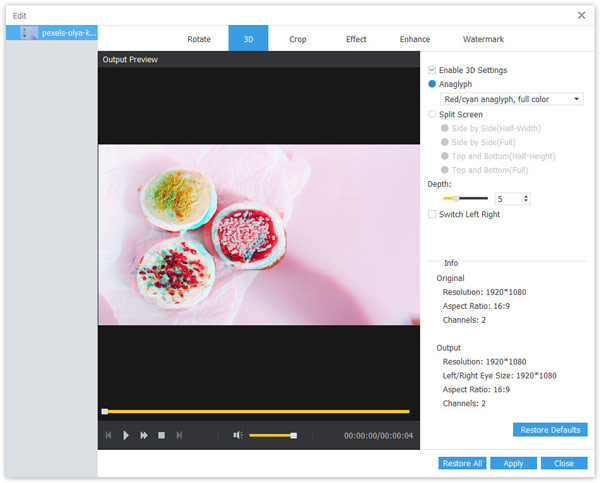600x483 pixels.
Task: Jump to the previous frame
Action: coord(108,435)
